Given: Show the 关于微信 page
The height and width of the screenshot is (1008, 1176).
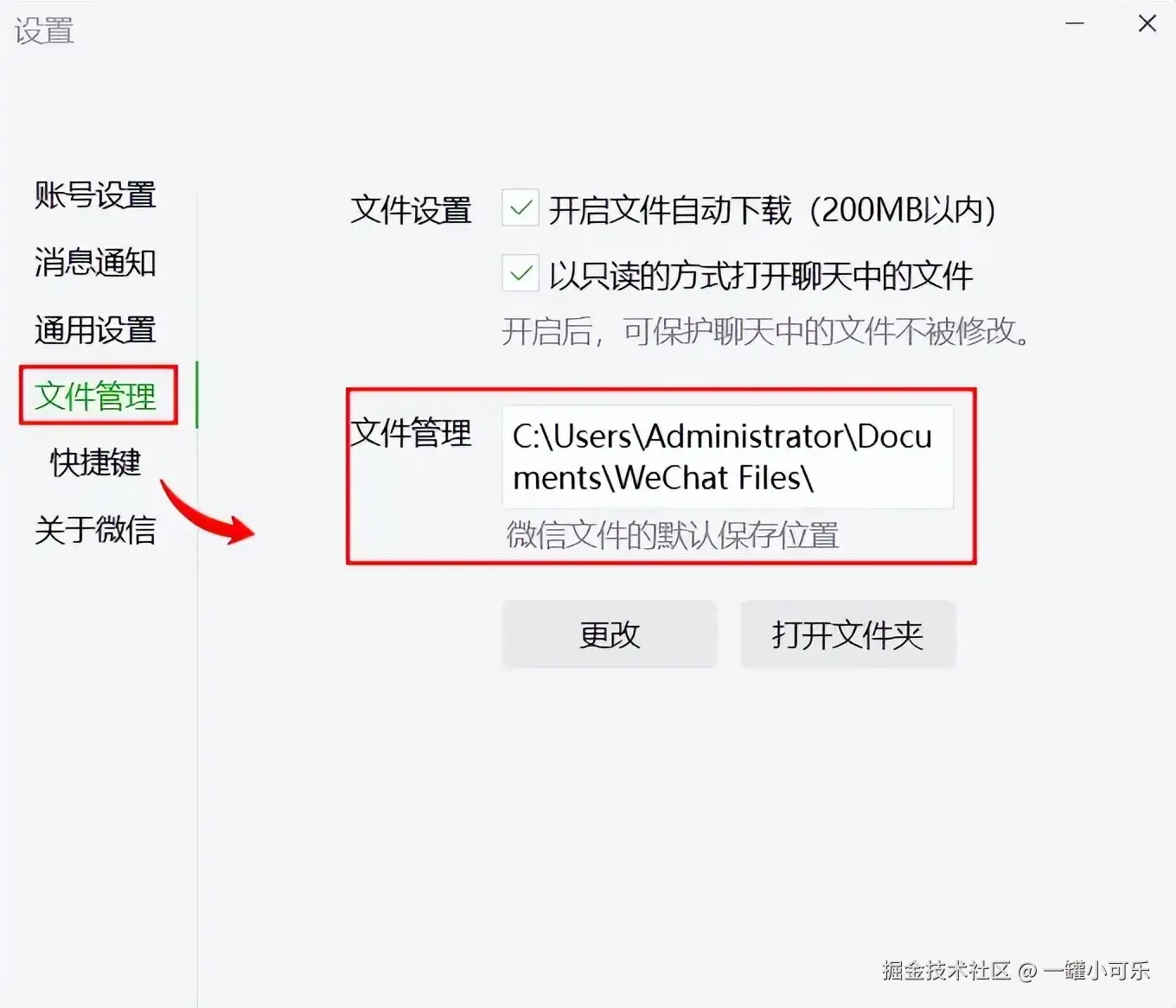Looking at the screenshot, I should pos(95,530).
